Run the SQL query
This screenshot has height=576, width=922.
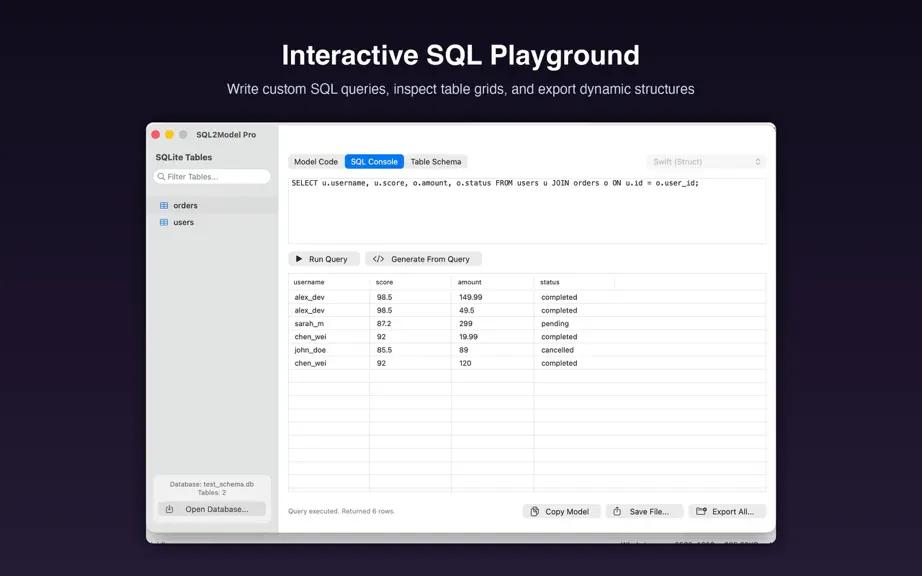pos(323,259)
